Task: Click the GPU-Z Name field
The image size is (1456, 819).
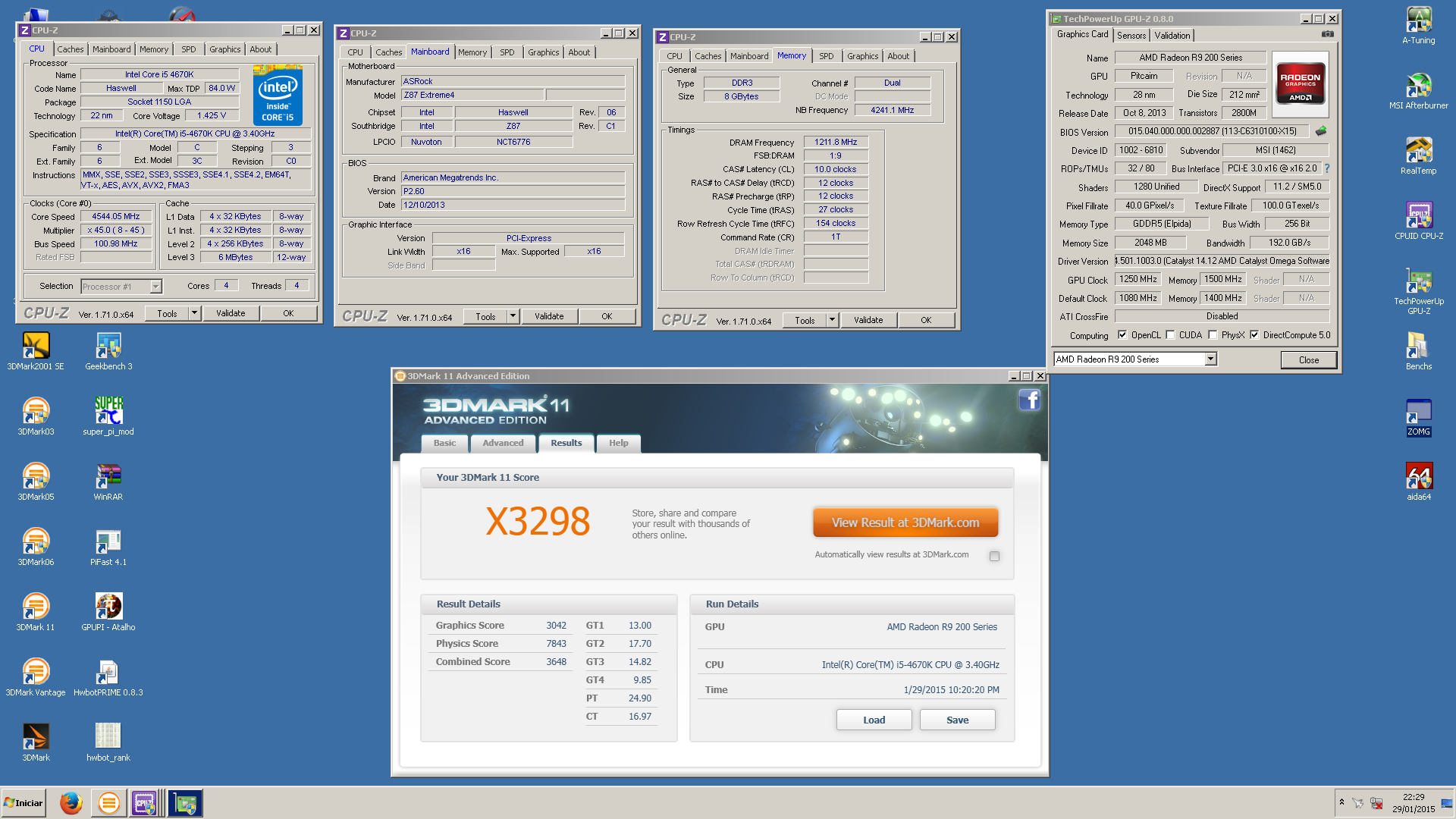Action: 1191,58
